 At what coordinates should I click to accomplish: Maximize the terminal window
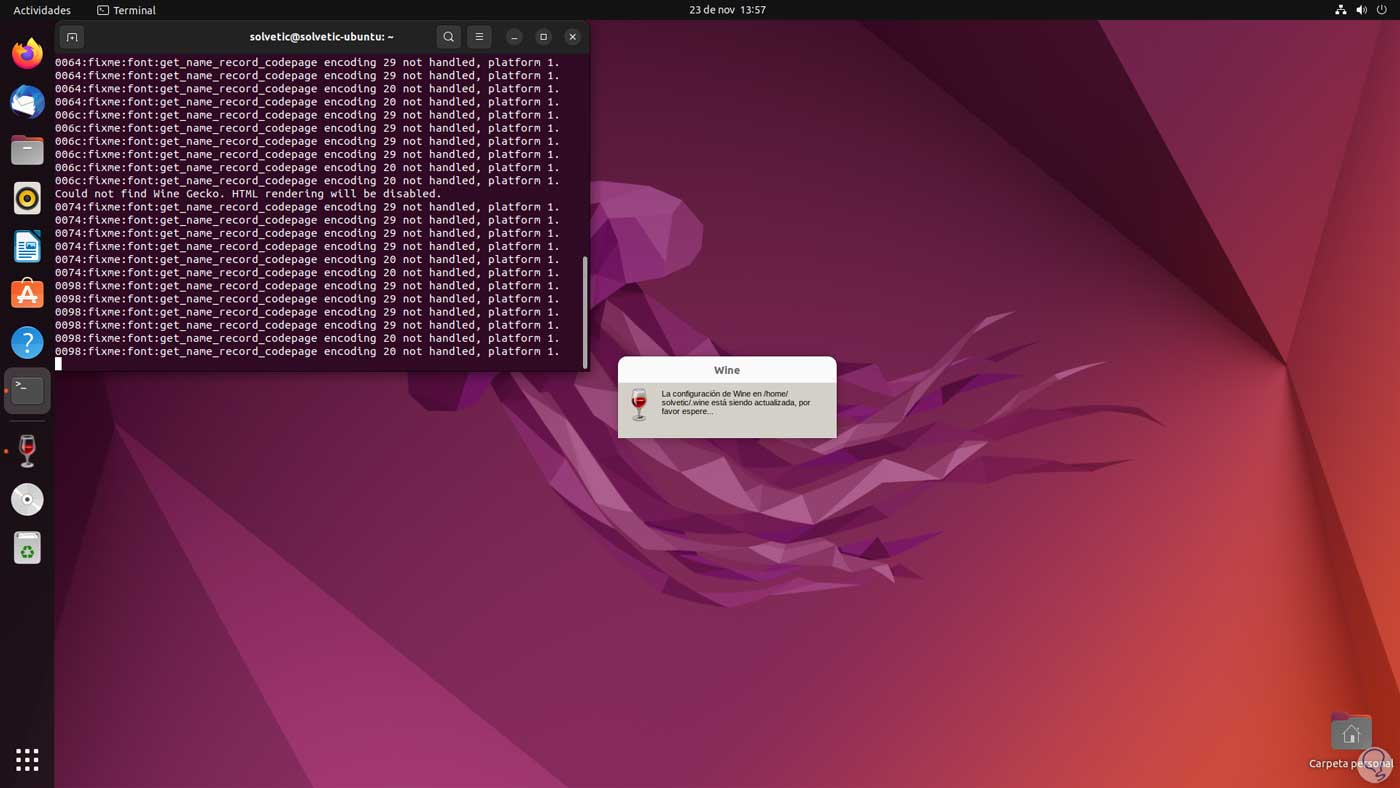click(x=543, y=37)
